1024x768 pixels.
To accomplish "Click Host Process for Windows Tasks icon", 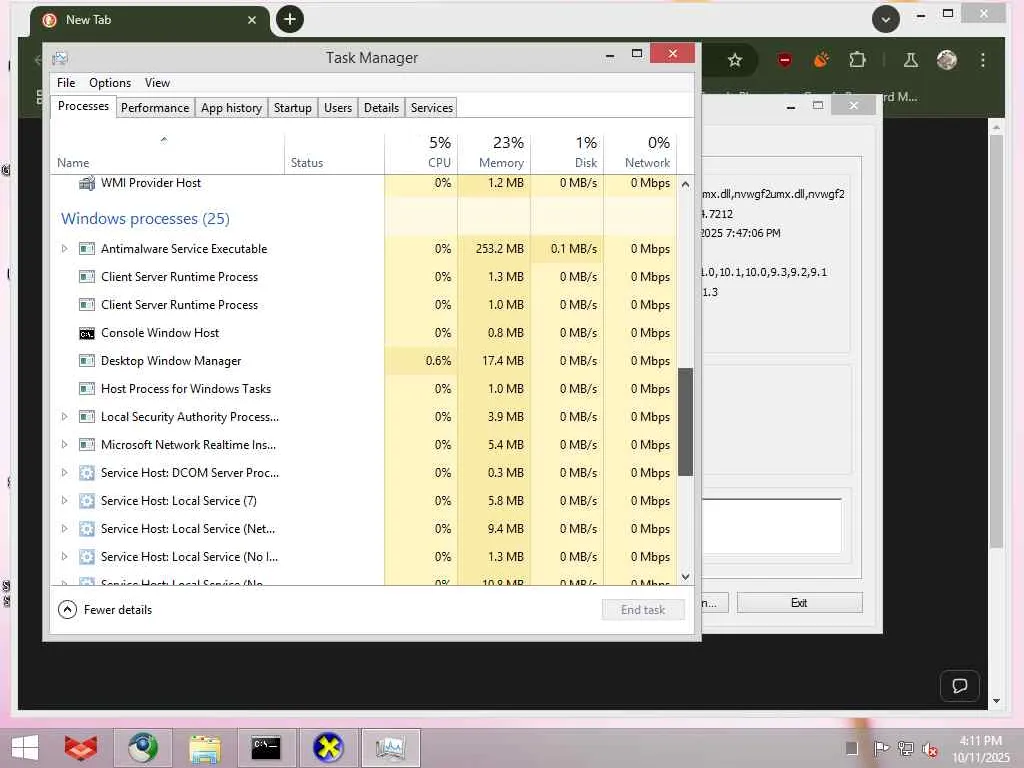I will click(87, 389).
